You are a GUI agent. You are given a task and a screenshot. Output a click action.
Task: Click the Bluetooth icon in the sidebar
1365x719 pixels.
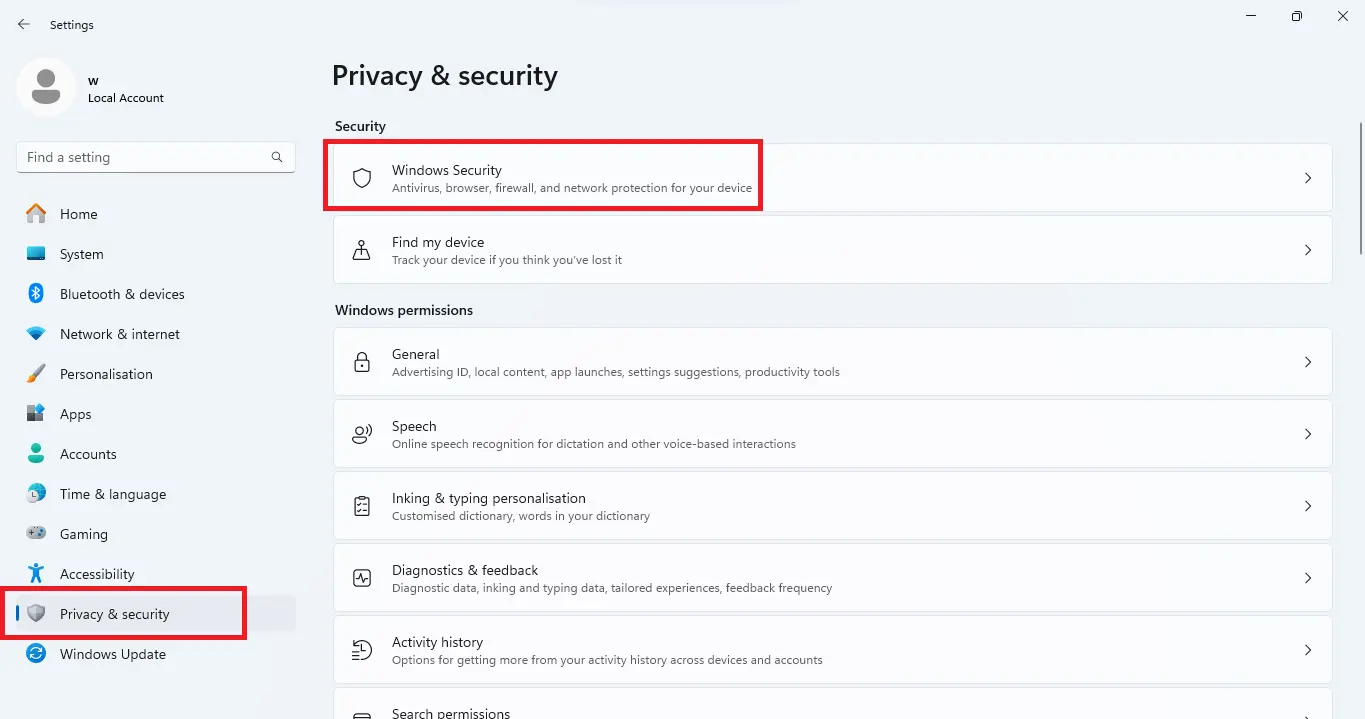pos(36,294)
